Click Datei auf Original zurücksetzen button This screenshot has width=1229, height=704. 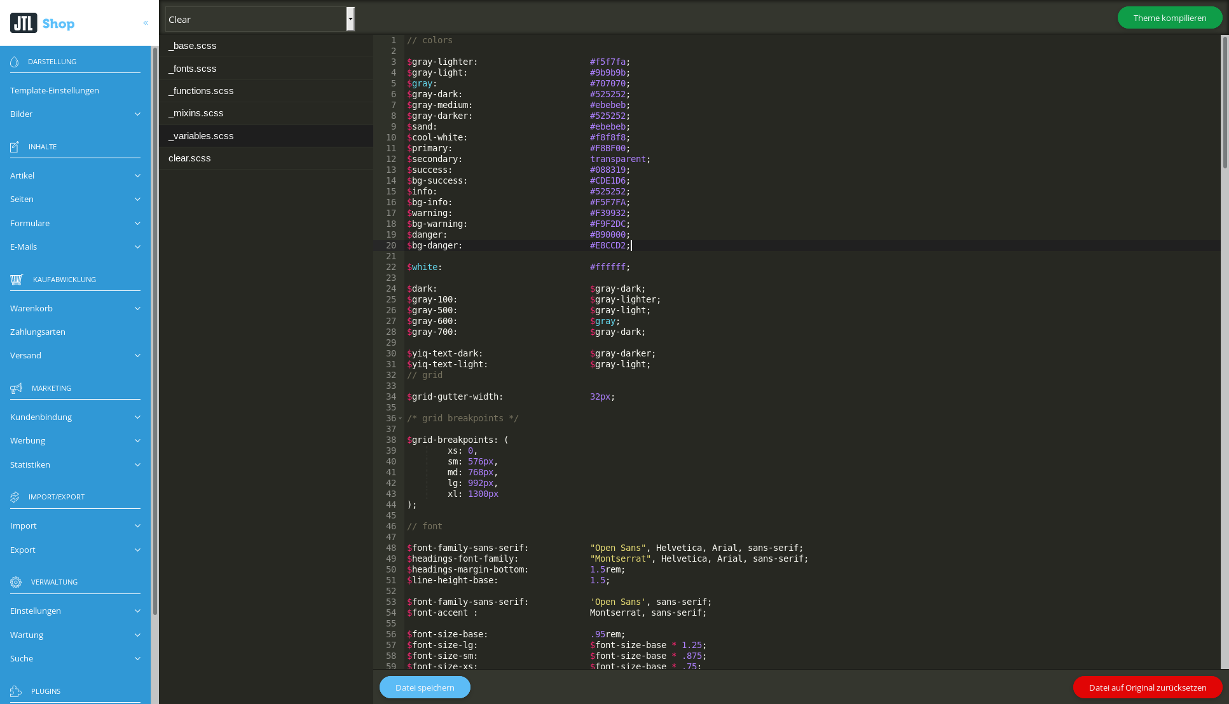click(x=1147, y=687)
